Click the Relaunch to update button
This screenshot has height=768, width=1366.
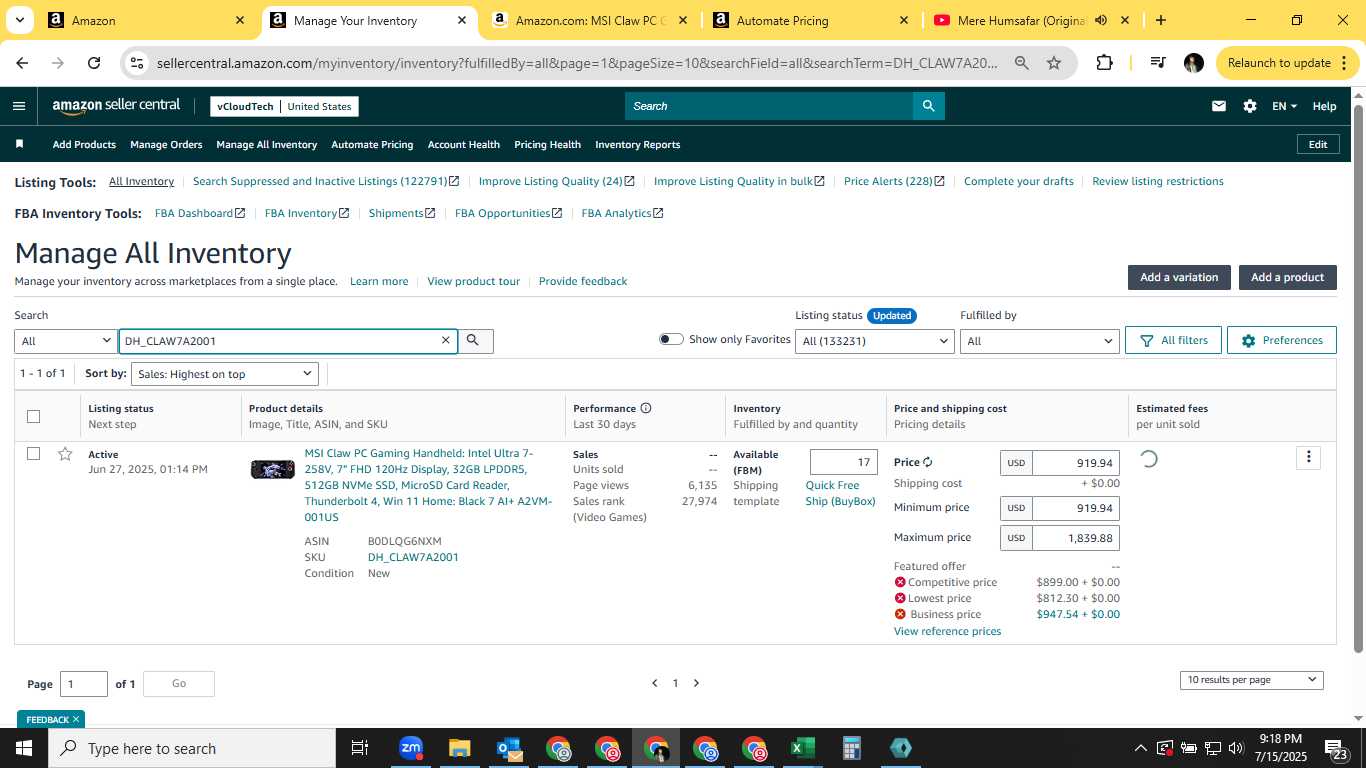click(x=1285, y=62)
